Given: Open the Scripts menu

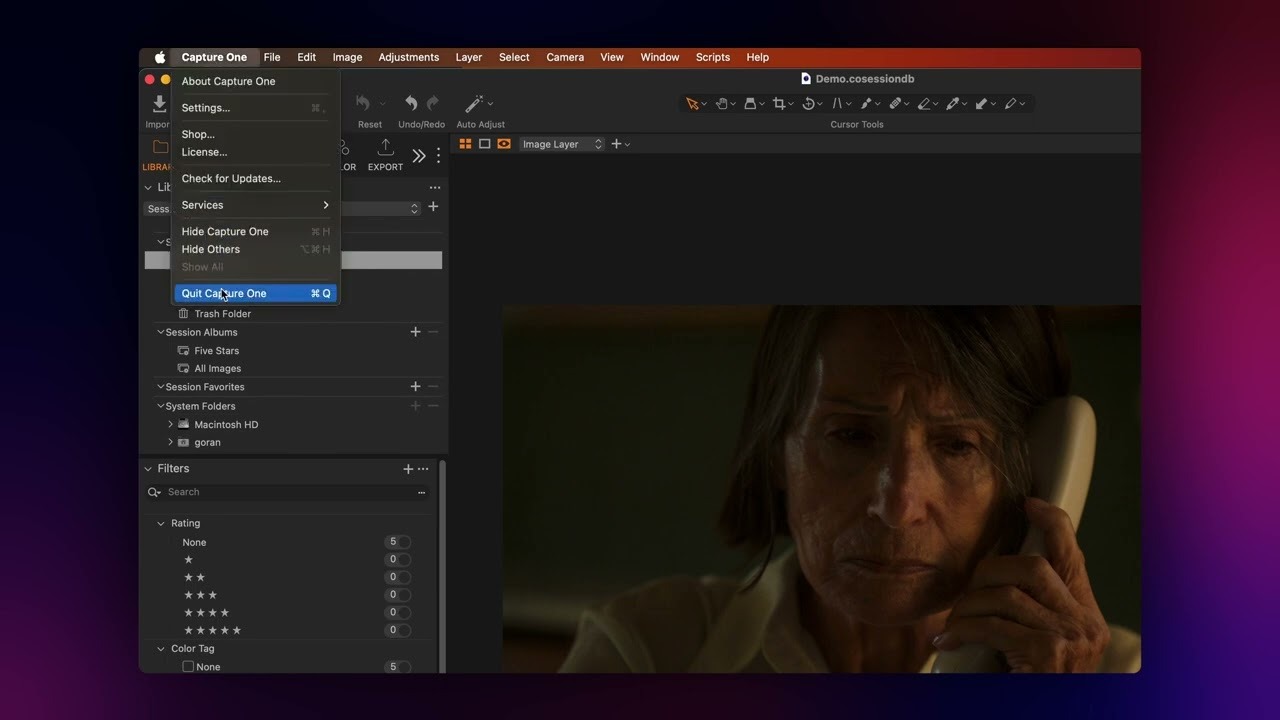Looking at the screenshot, I should [713, 57].
